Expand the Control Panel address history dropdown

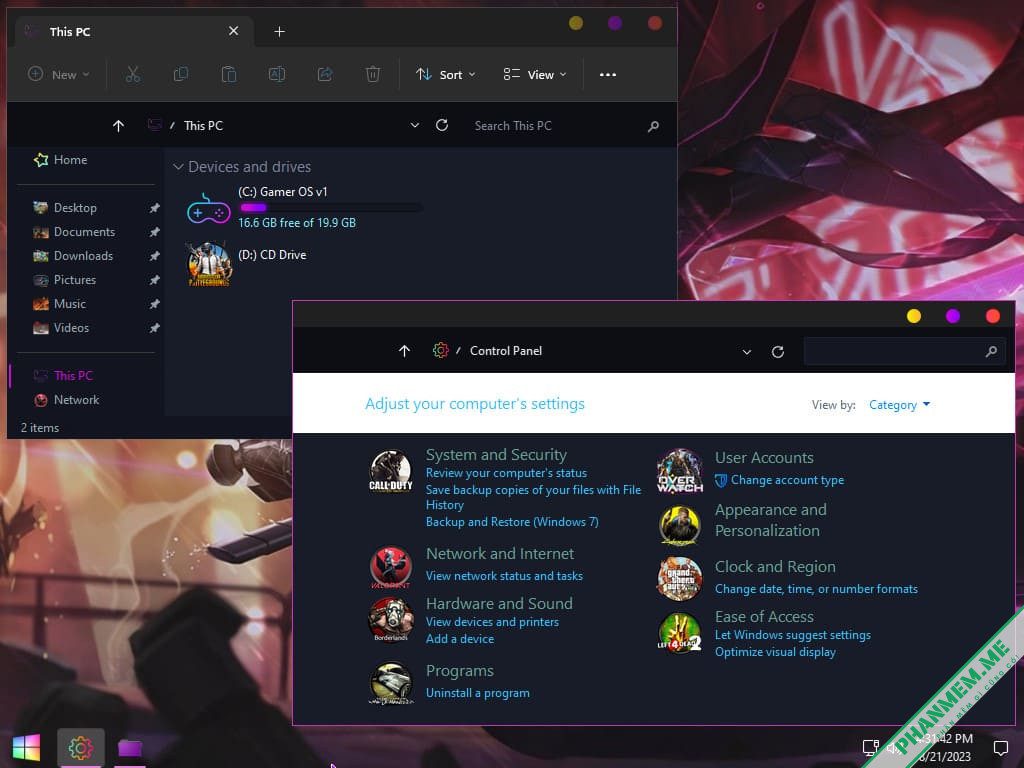(746, 352)
